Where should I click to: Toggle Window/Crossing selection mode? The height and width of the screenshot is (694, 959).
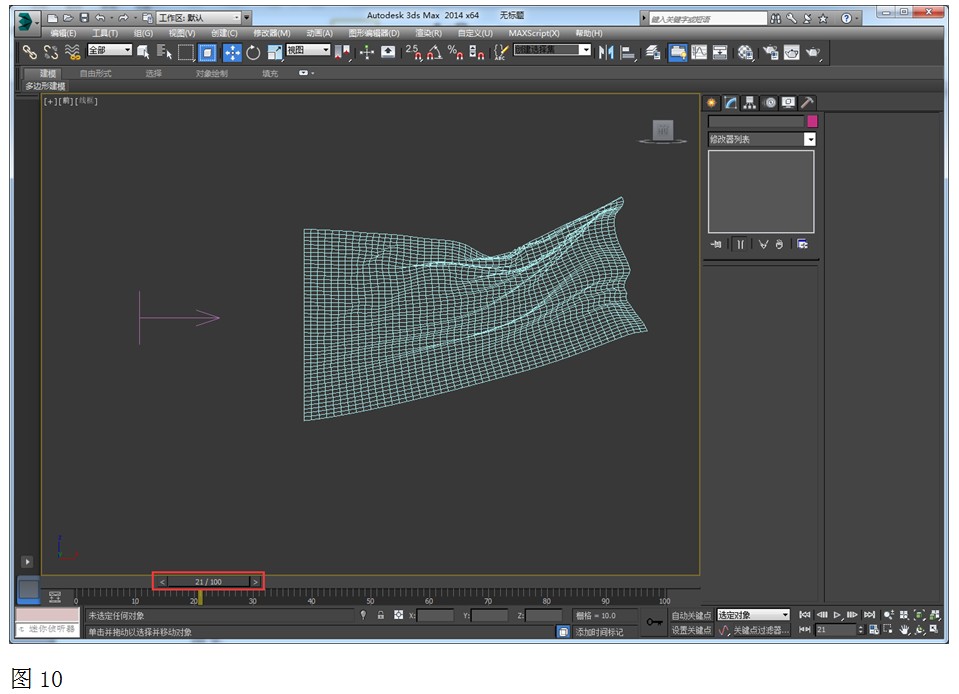click(207, 53)
